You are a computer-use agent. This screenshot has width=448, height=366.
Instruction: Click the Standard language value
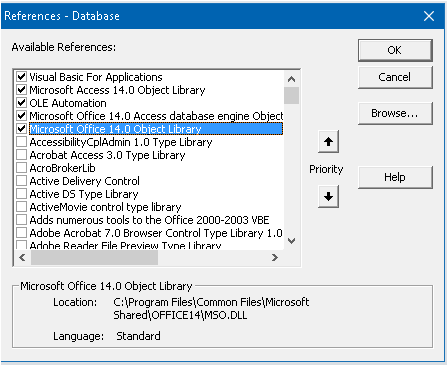tap(138, 336)
